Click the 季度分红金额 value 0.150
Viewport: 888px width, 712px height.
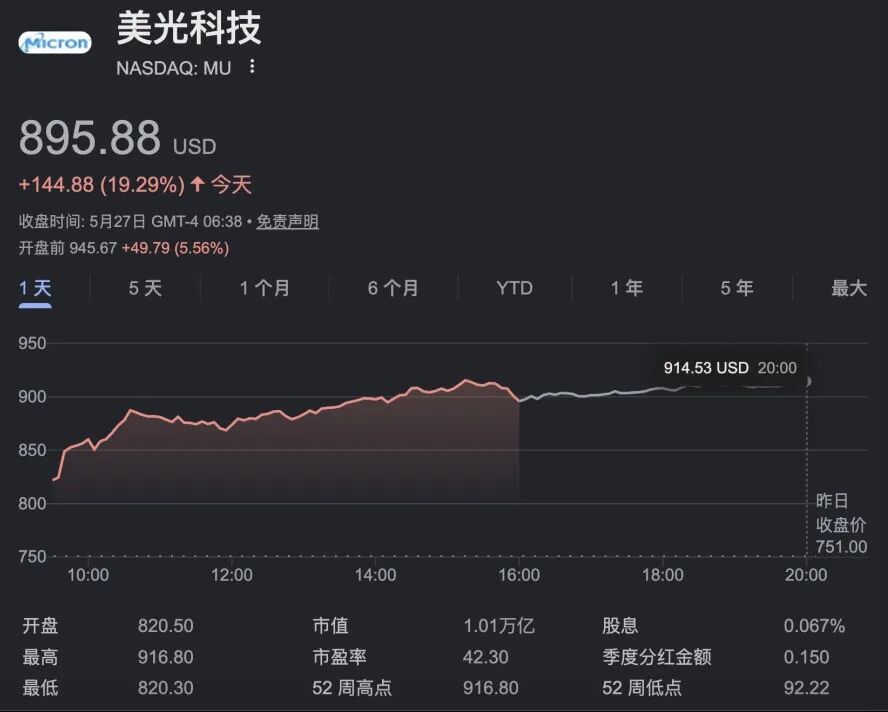pyautogui.click(x=806, y=657)
